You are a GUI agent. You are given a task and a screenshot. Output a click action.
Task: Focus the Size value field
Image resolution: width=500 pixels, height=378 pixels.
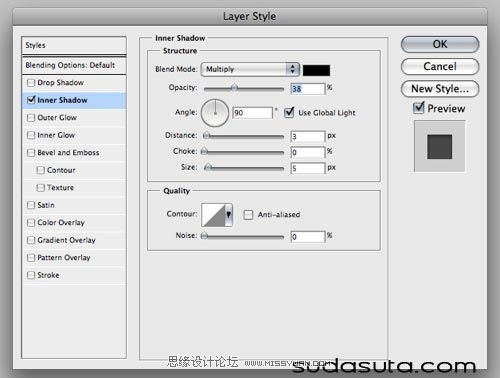(308, 168)
